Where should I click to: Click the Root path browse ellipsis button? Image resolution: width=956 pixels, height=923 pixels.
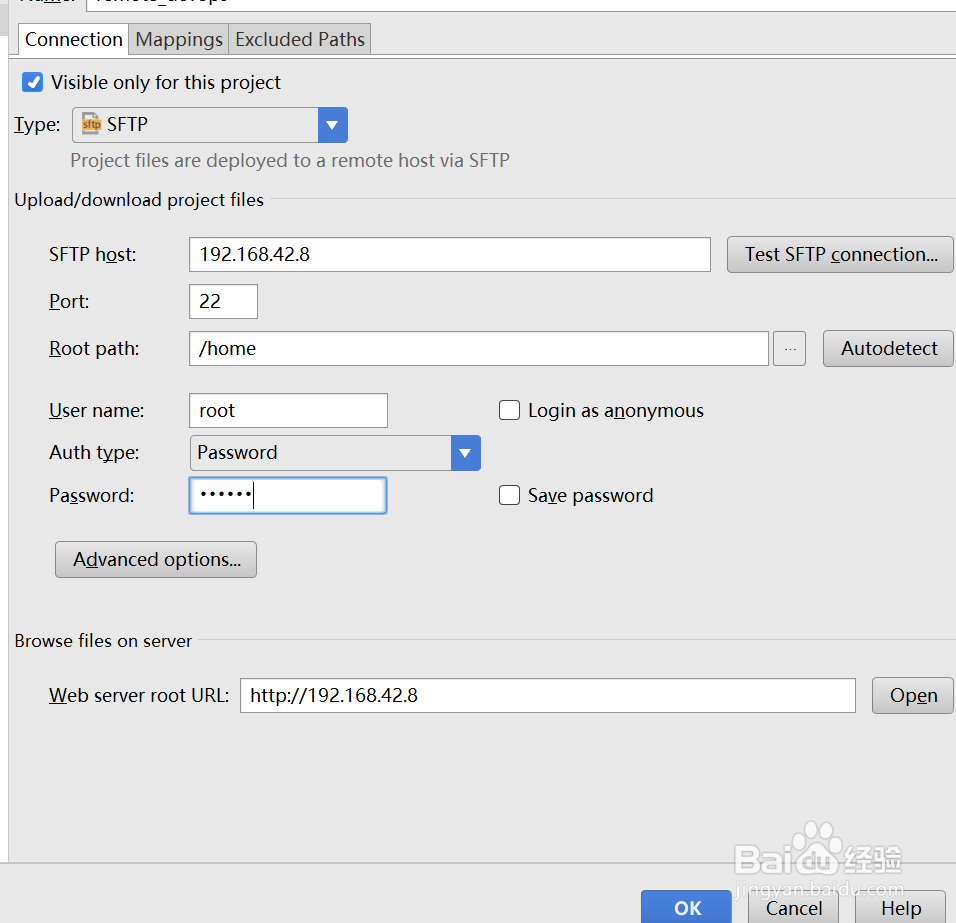[x=789, y=349]
